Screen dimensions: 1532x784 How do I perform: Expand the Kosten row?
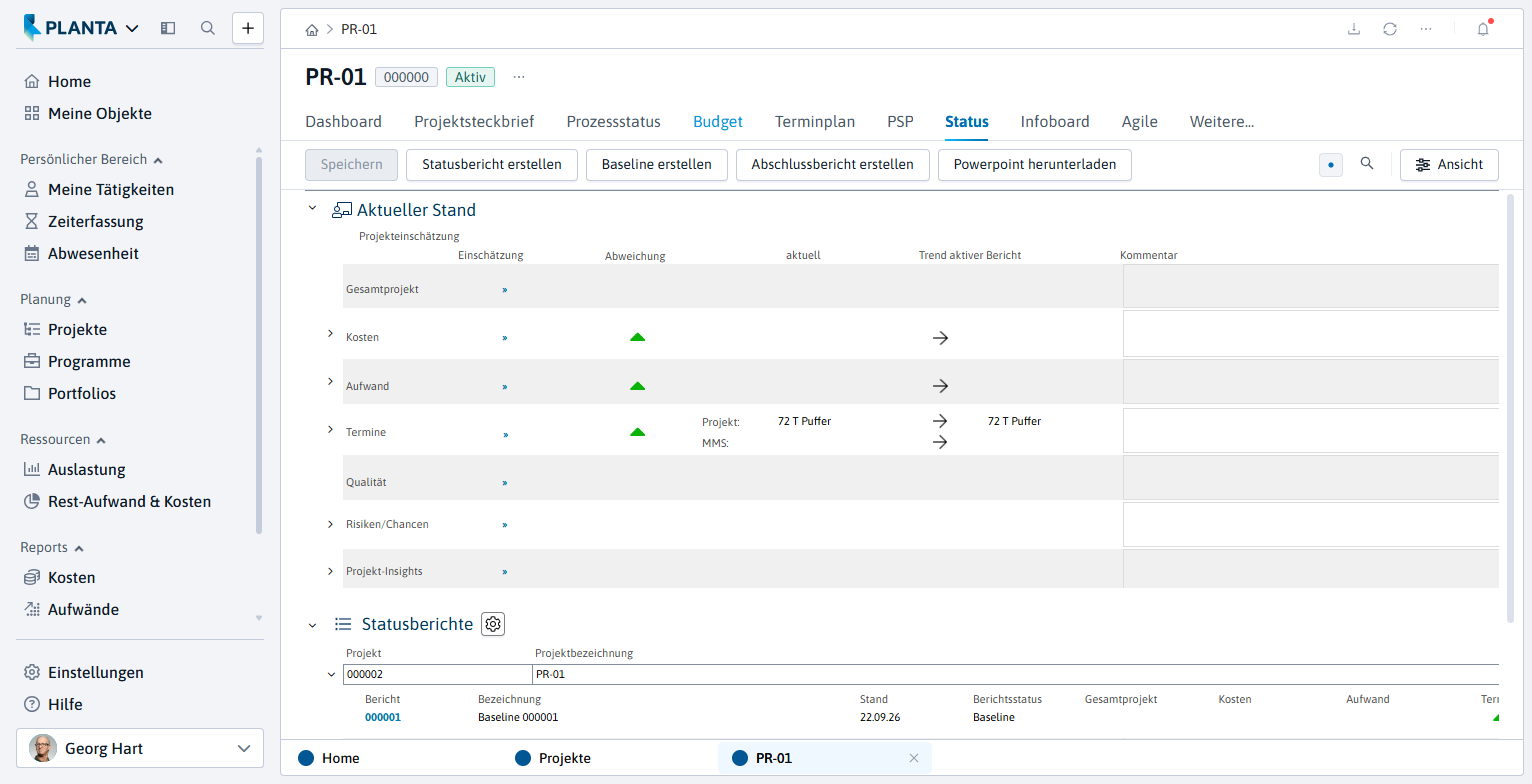point(330,333)
